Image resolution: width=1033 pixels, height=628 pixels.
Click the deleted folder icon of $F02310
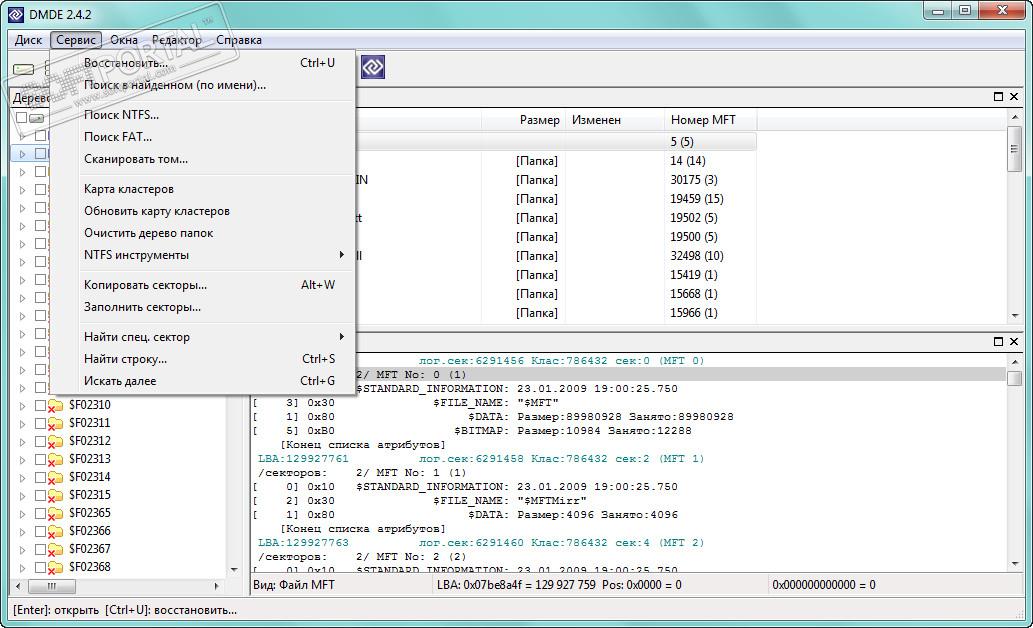(55, 405)
